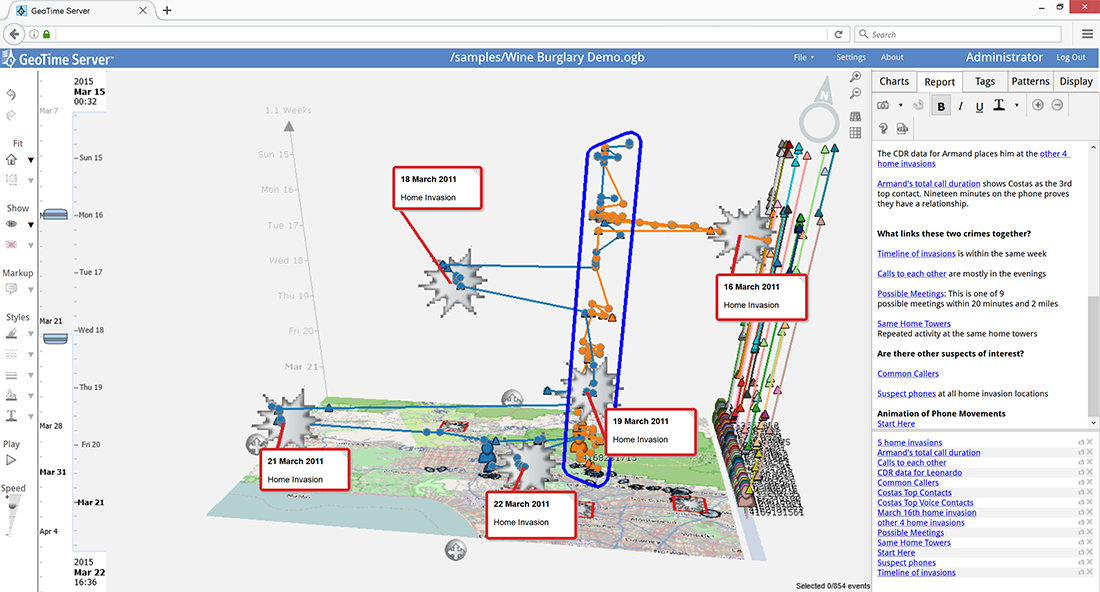The width and height of the screenshot is (1100, 592).
Task: Export the report using the document icon
Action: [902, 128]
